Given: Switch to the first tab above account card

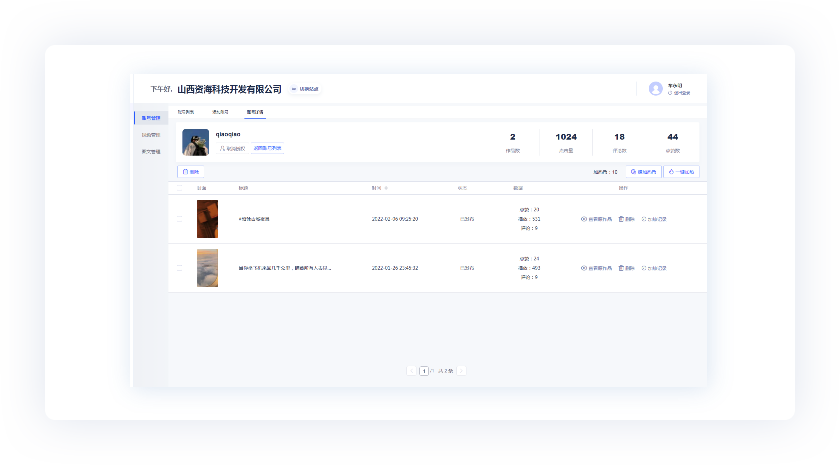Looking at the screenshot, I should pos(186,112).
